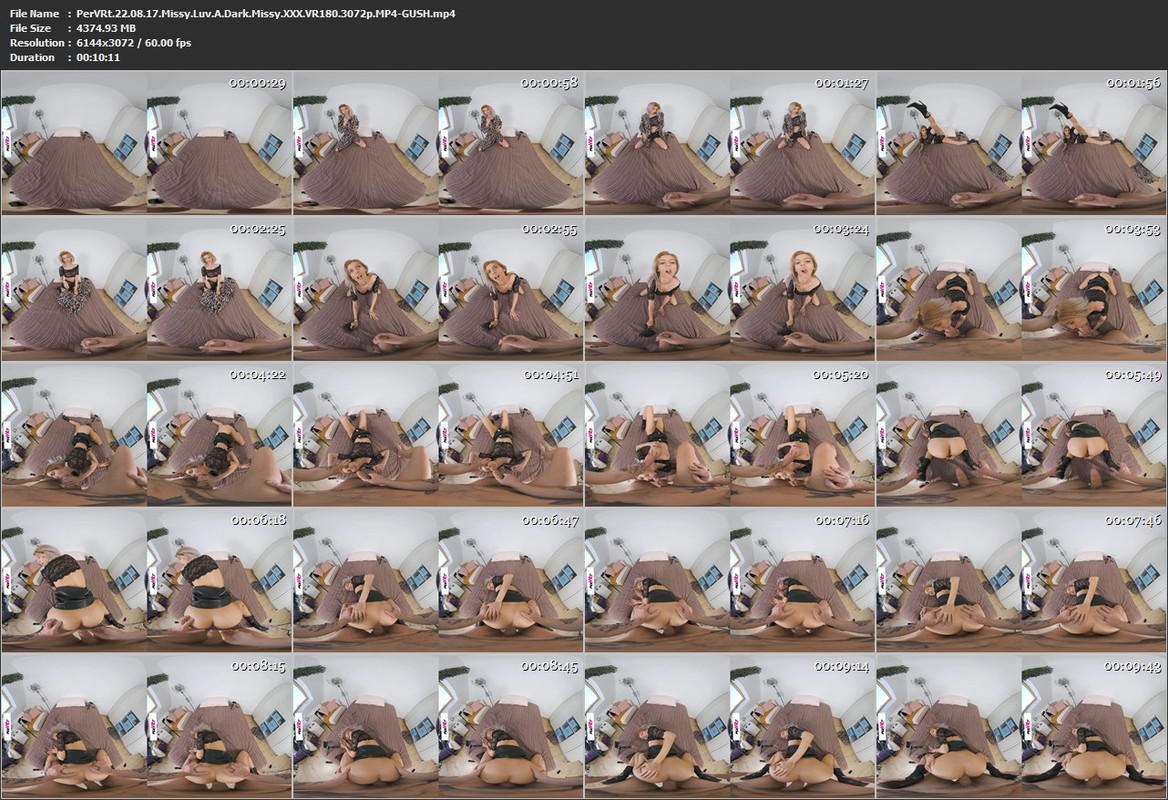The height and width of the screenshot is (800, 1168).
Task: Open the frame stamped 00:05:49
Action: click(1022, 434)
